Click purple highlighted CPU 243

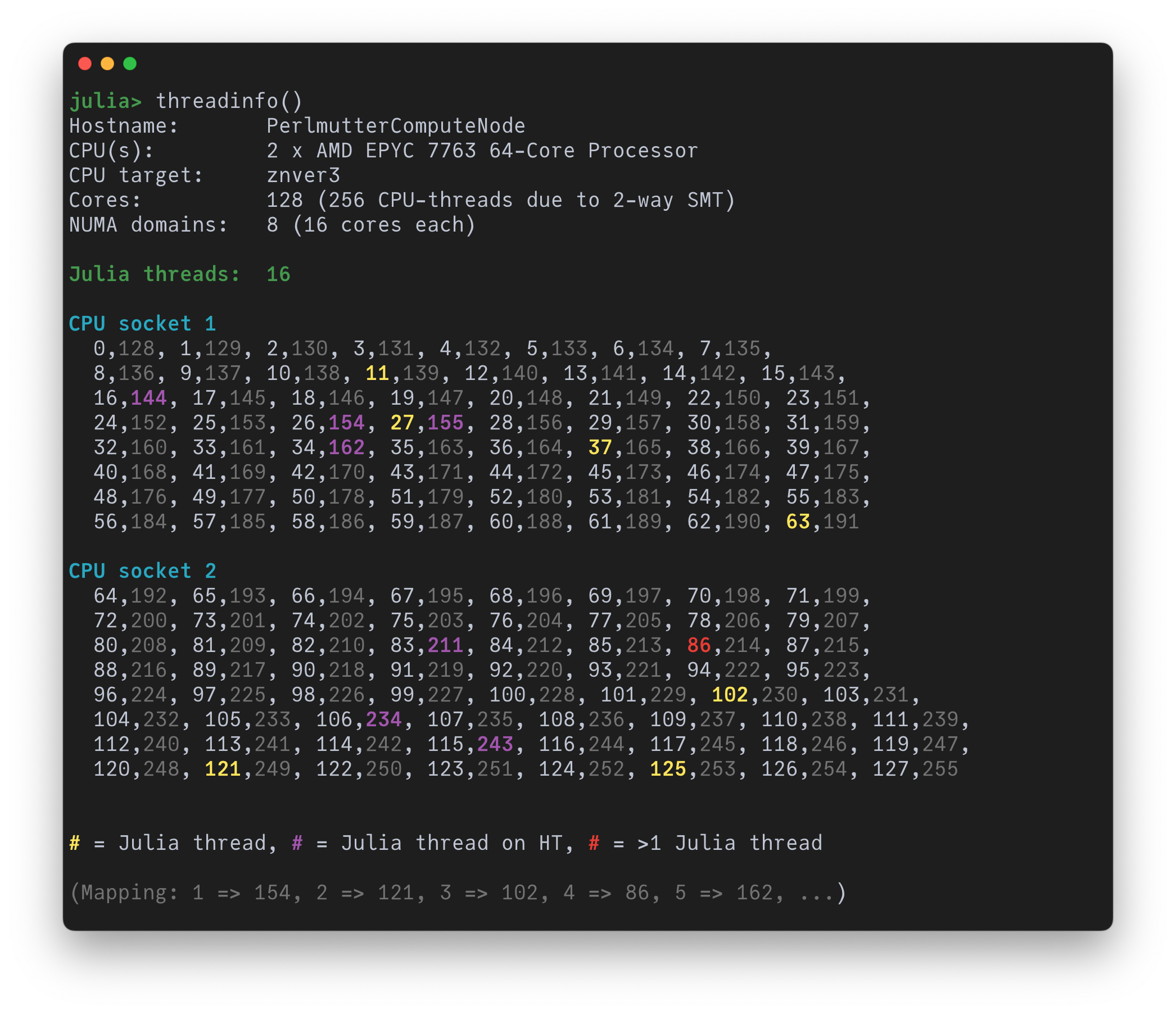(495, 744)
